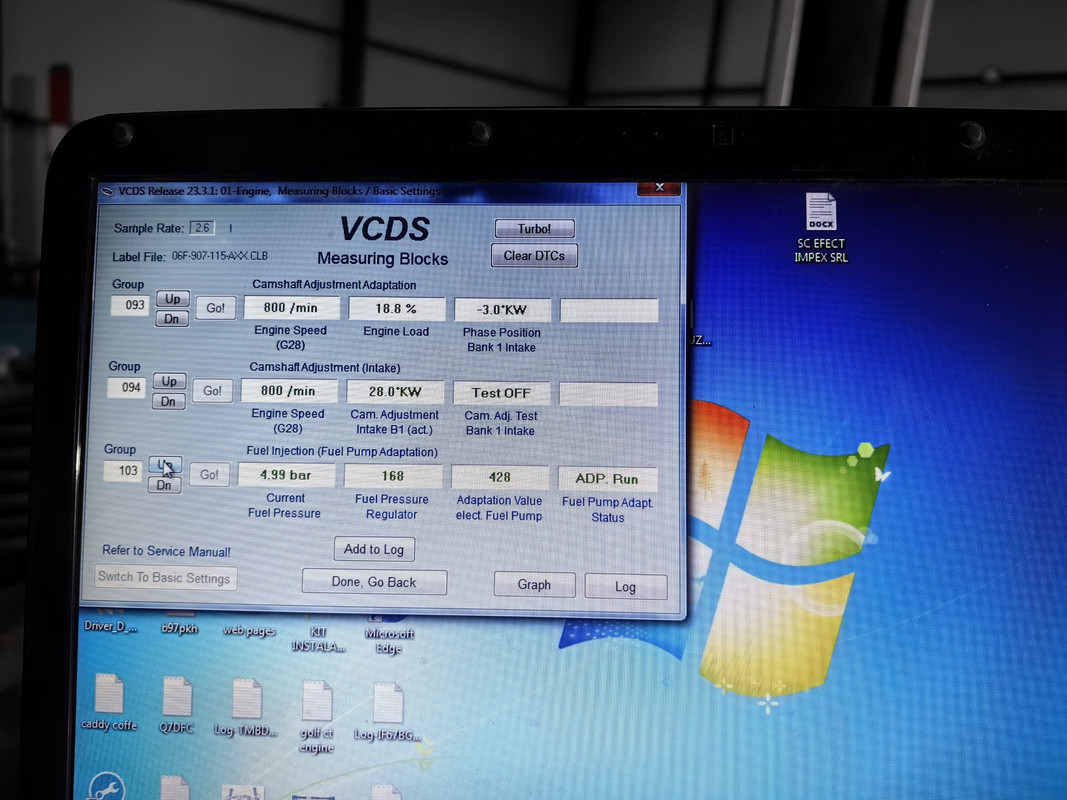Image resolution: width=1067 pixels, height=800 pixels.
Task: Click Go! for group 094
Action: (212, 391)
